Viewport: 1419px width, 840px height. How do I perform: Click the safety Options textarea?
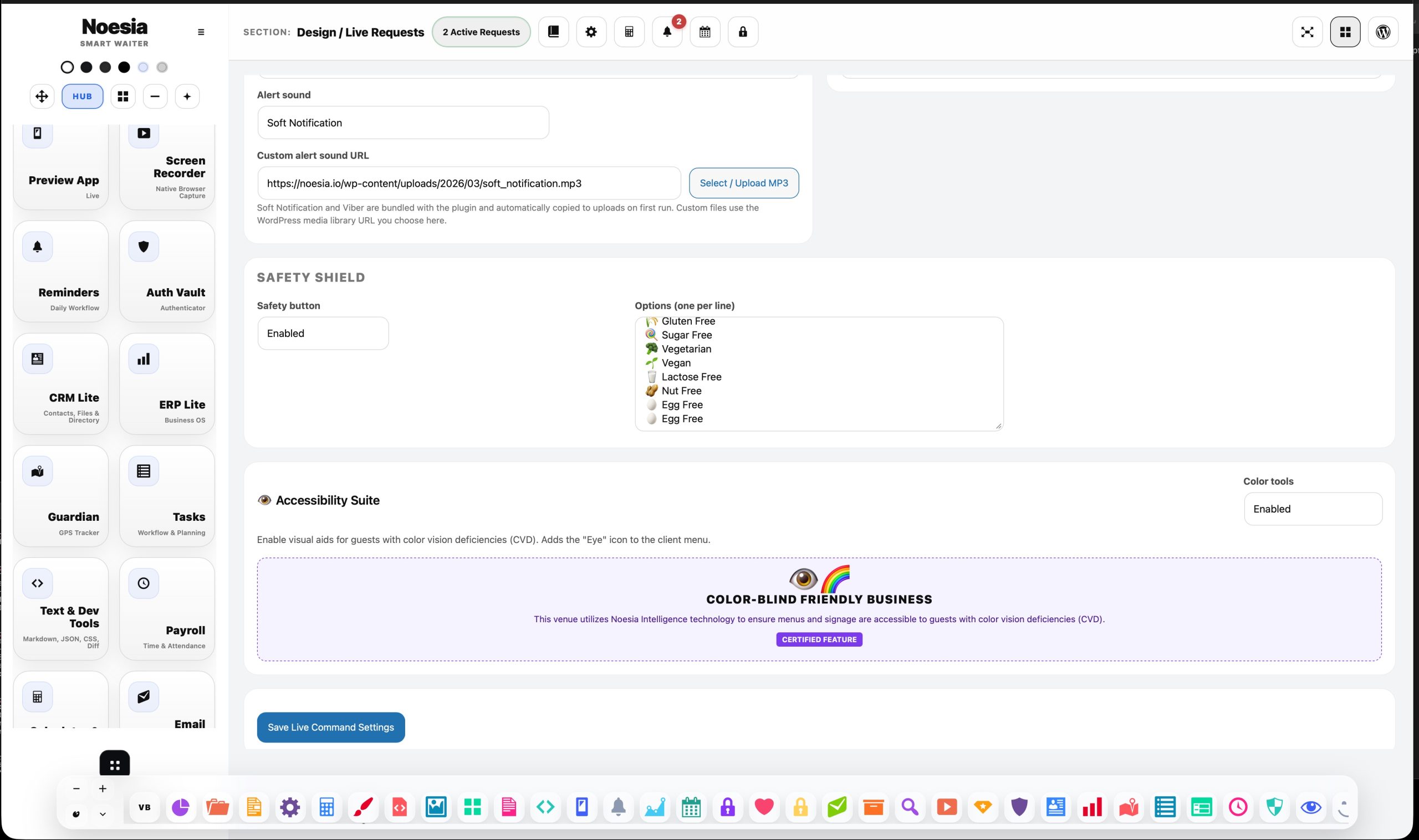point(819,374)
